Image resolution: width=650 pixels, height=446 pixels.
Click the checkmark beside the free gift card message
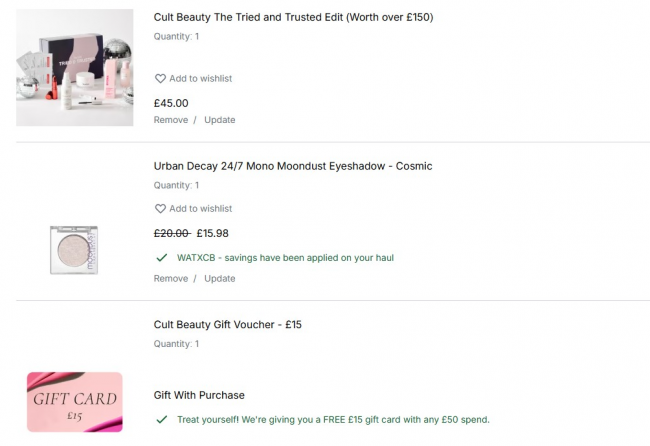coord(161,420)
